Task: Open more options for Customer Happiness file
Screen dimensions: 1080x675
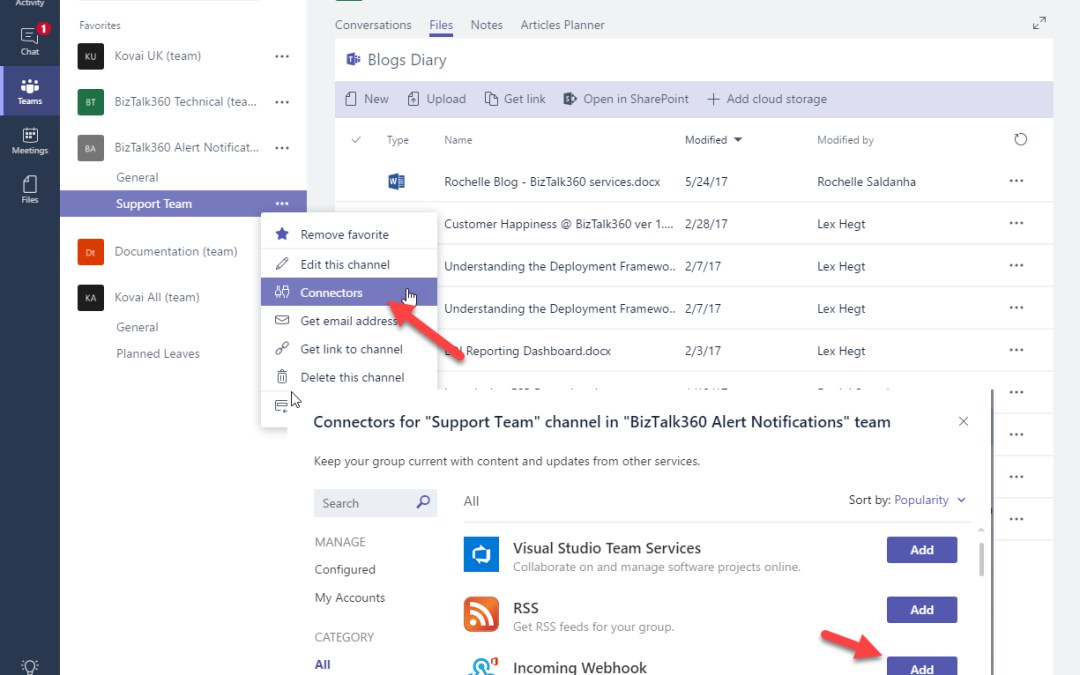Action: point(1016,223)
